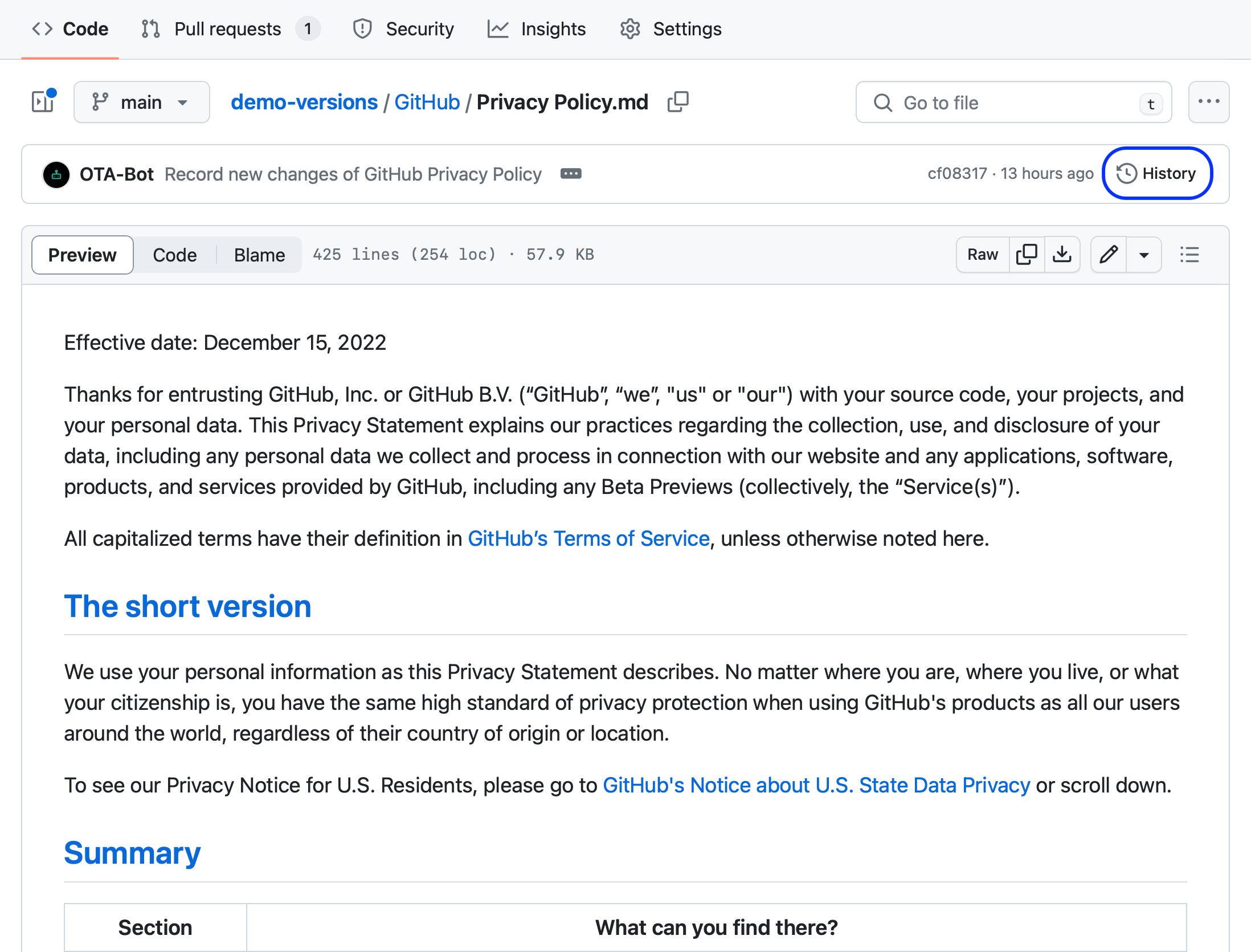Expand the full commit message ellipsis

tap(571, 174)
